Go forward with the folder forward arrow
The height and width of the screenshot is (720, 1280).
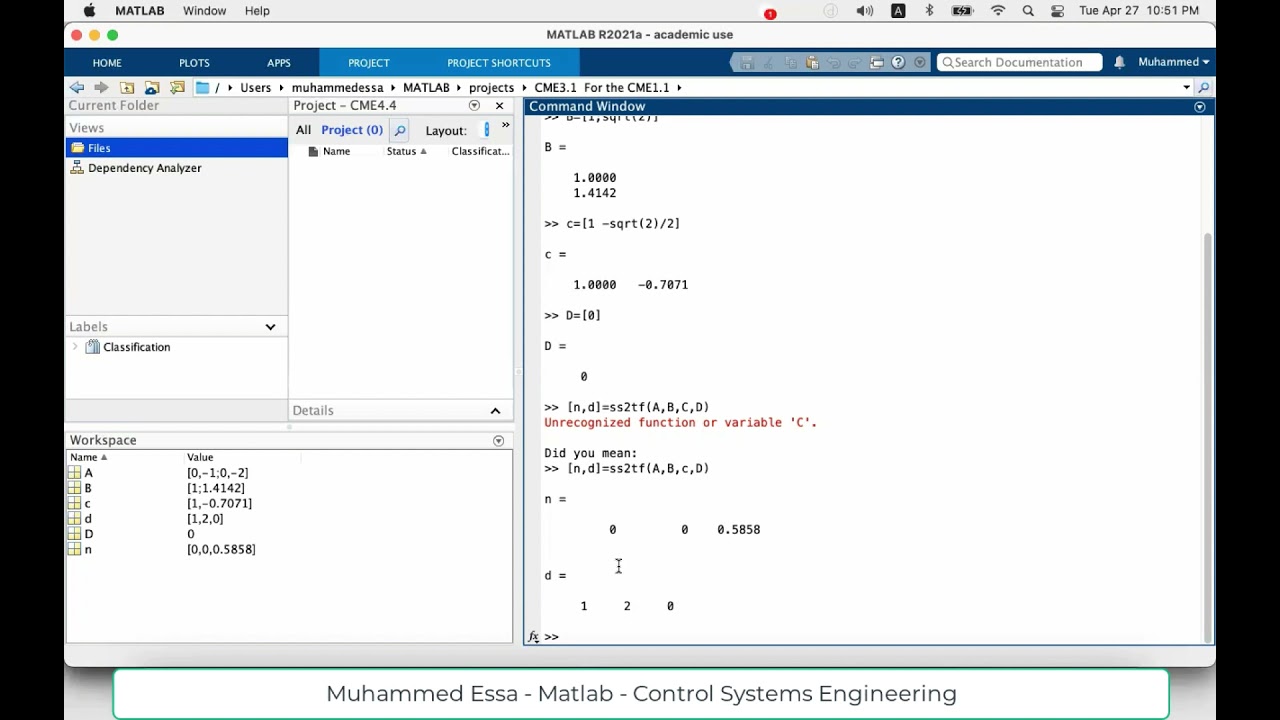pyautogui.click(x=101, y=88)
